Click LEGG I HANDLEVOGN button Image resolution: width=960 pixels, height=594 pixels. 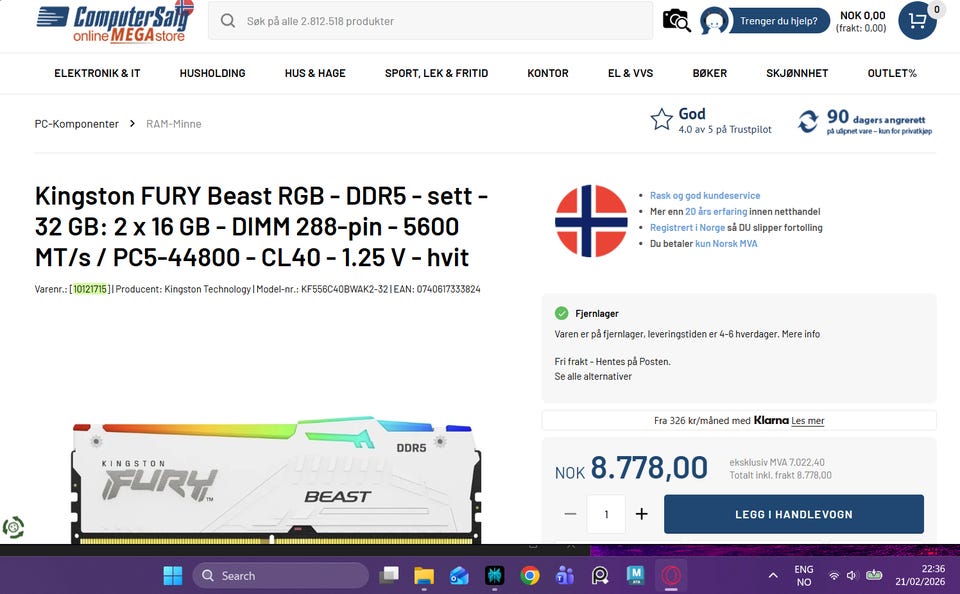point(793,514)
